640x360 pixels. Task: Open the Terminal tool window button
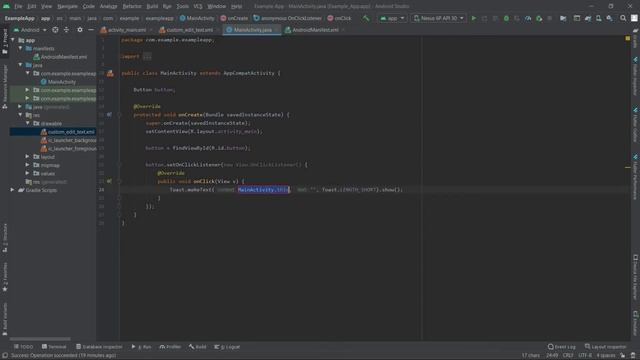[54, 347]
